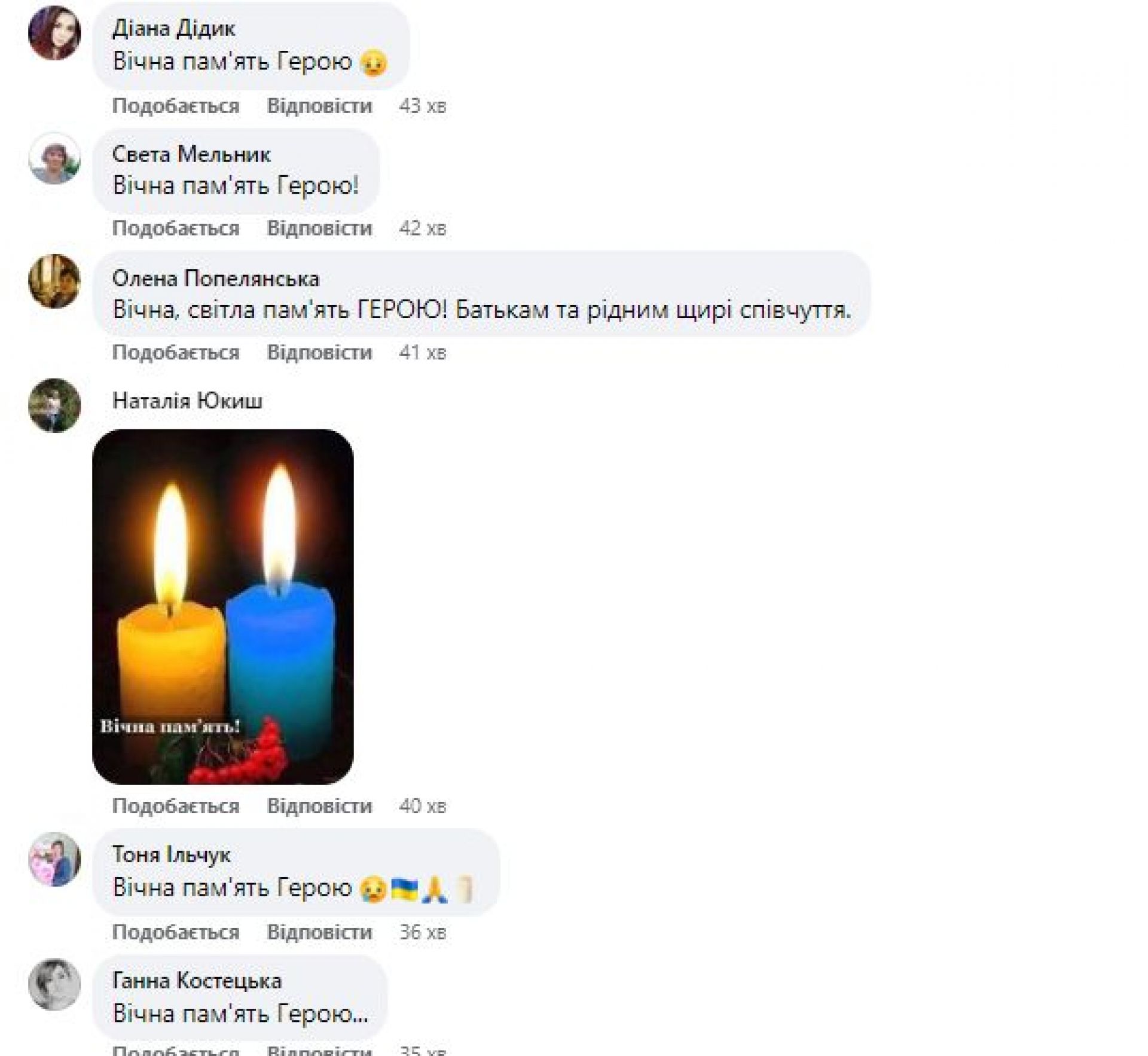This screenshot has width=1148, height=1056.
Task: Click the crying emoji in Діана Дідик's comment
Action: pos(374,63)
